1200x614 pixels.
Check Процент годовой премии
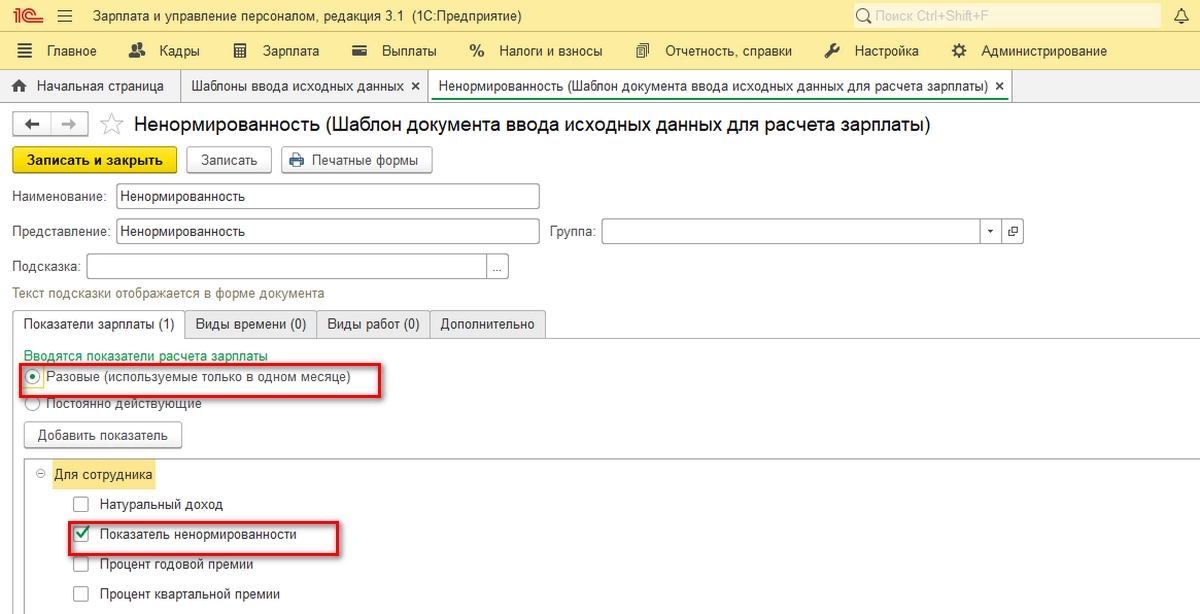[81, 564]
